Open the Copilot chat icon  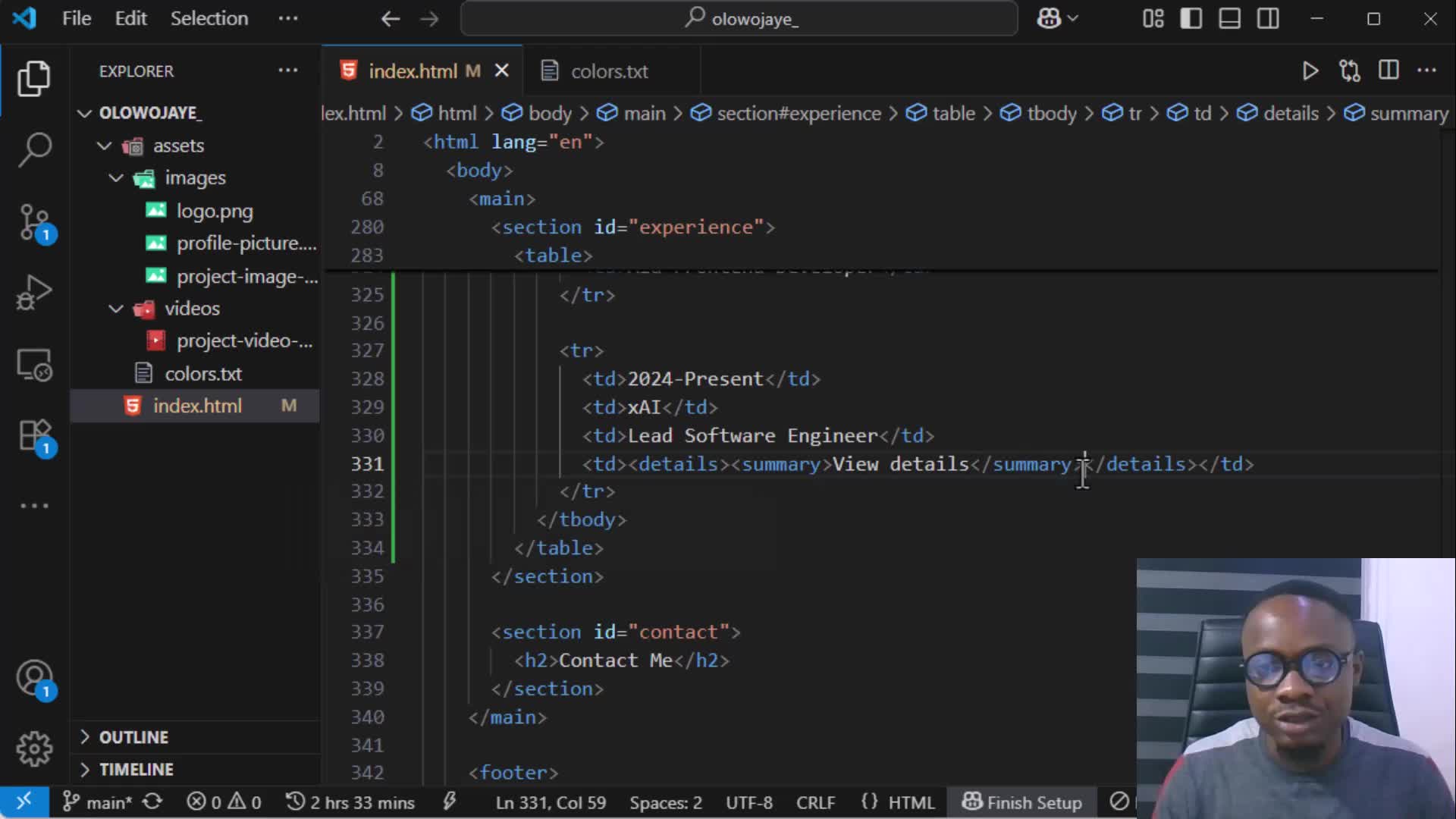click(x=1049, y=18)
